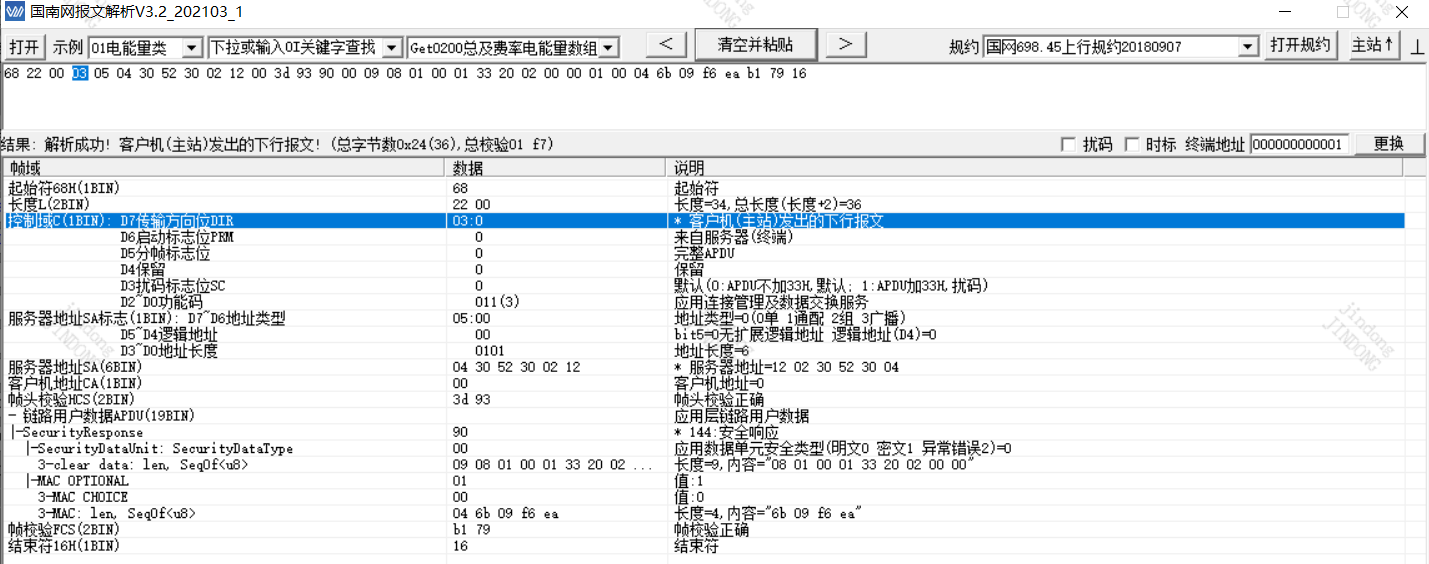1429x564 pixels.
Task: Click data cell '04 6b 09 f6 ea'
Action: click(x=505, y=513)
